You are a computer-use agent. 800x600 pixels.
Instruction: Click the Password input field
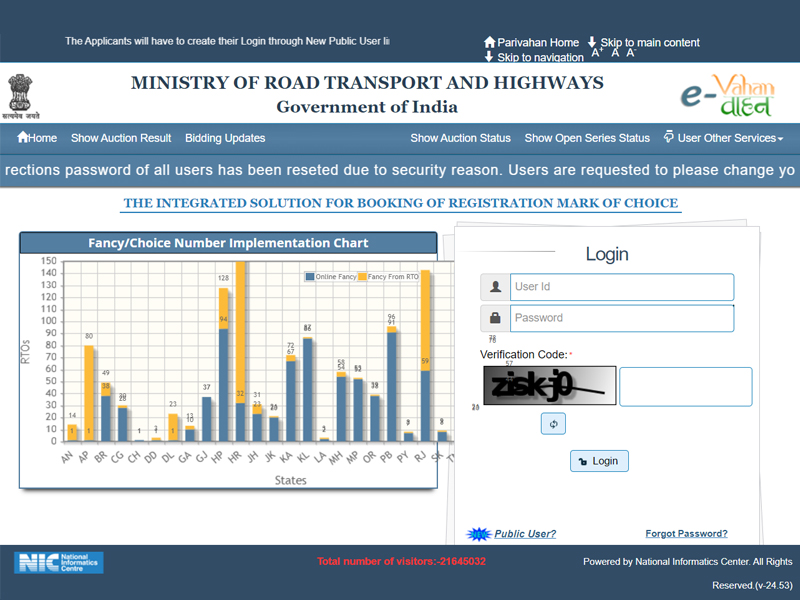[x=622, y=318]
